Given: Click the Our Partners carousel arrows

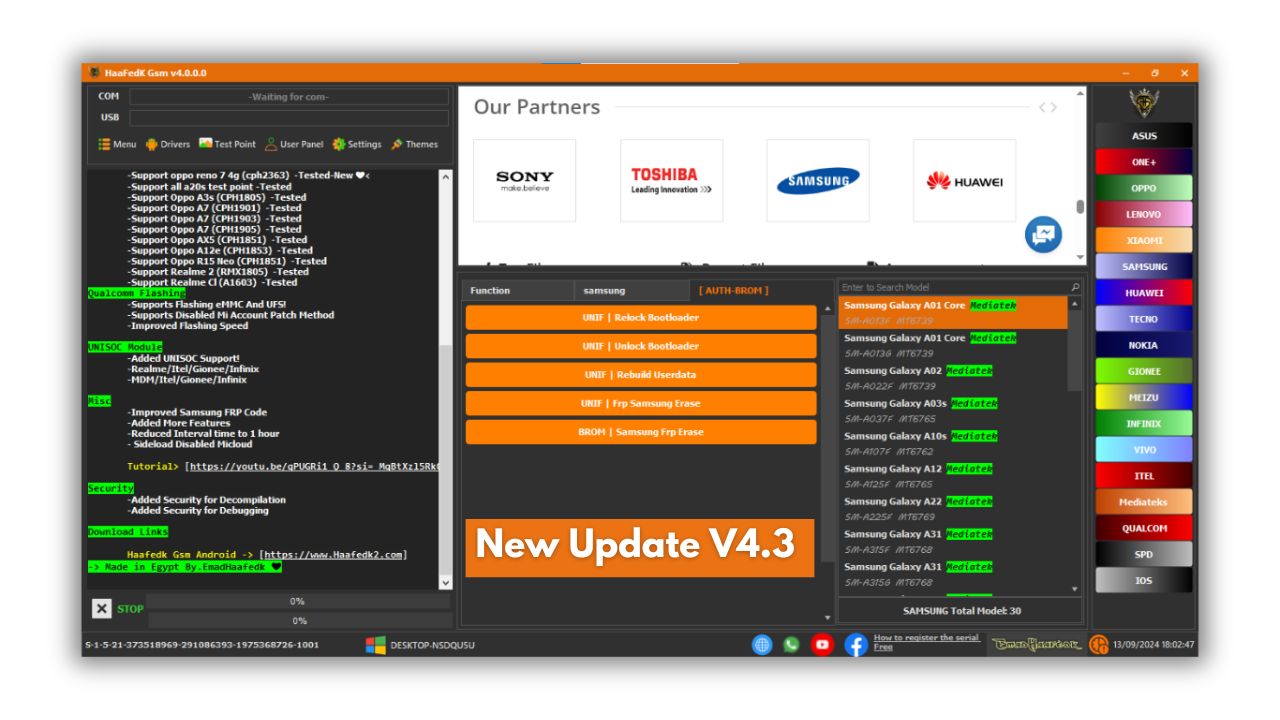Looking at the screenshot, I should (x=1048, y=107).
